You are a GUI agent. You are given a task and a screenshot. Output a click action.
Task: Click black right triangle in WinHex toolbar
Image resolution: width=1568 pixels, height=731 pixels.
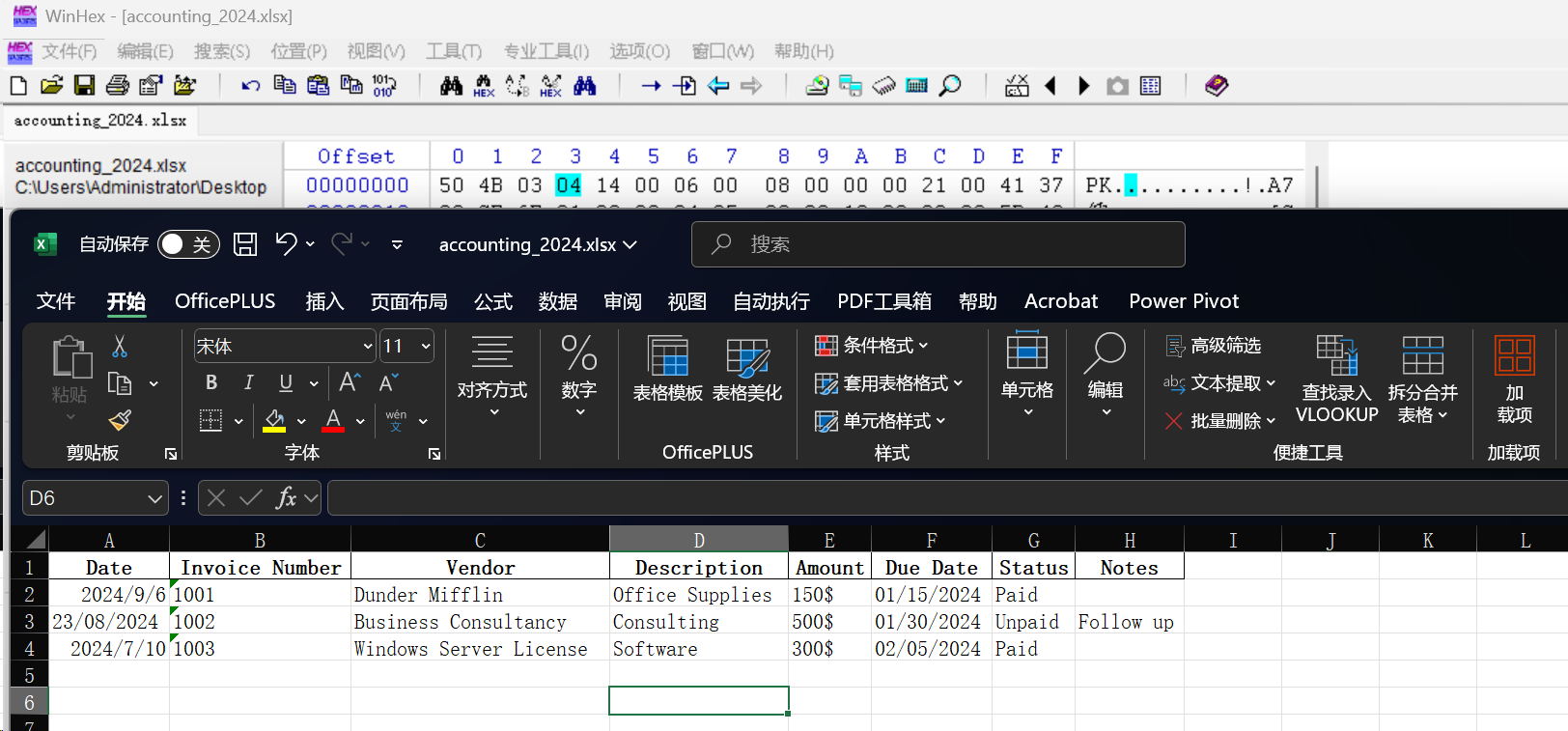click(1083, 86)
